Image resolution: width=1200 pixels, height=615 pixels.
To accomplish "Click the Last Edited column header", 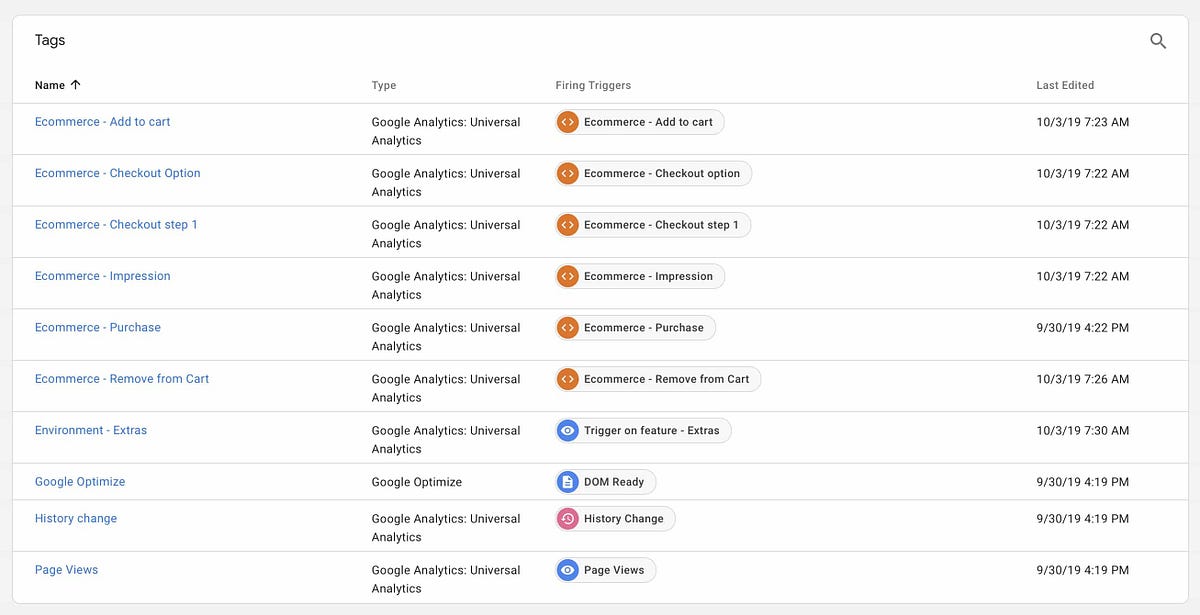I will click(1065, 86).
